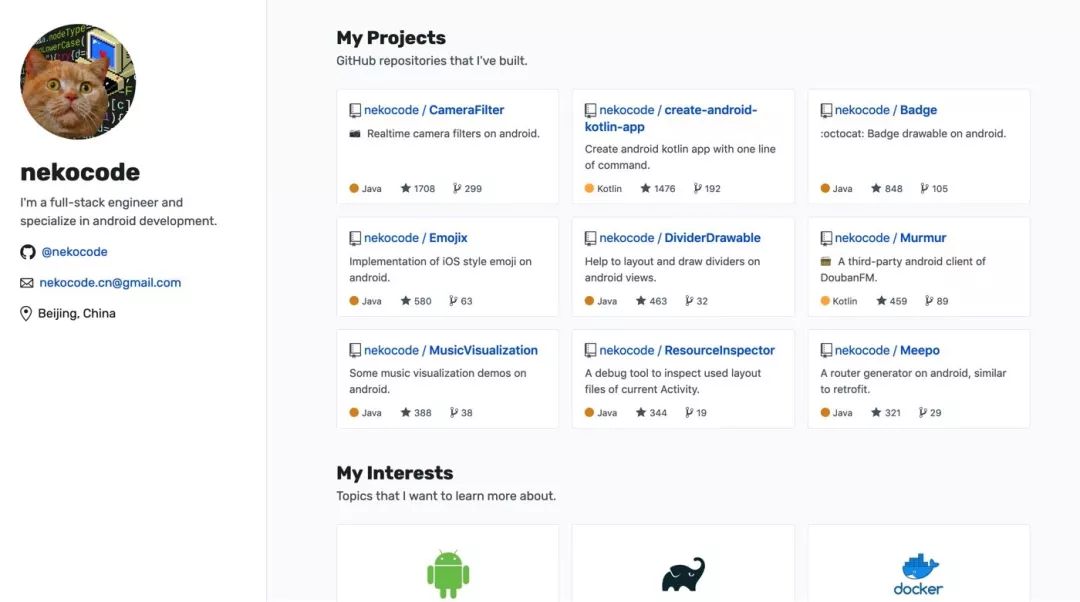Click the location pin icon near Beijing, China

coord(25,313)
